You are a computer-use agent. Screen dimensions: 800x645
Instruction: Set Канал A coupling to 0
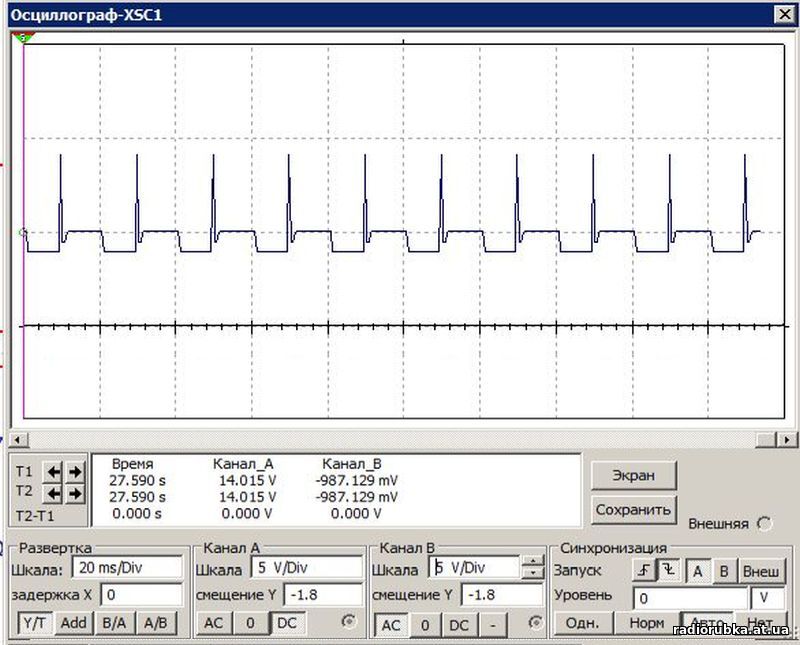(251, 623)
